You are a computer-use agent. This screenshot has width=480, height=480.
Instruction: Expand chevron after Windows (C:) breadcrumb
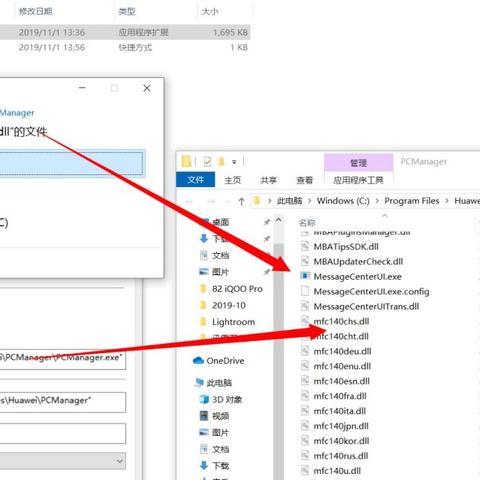click(x=377, y=201)
